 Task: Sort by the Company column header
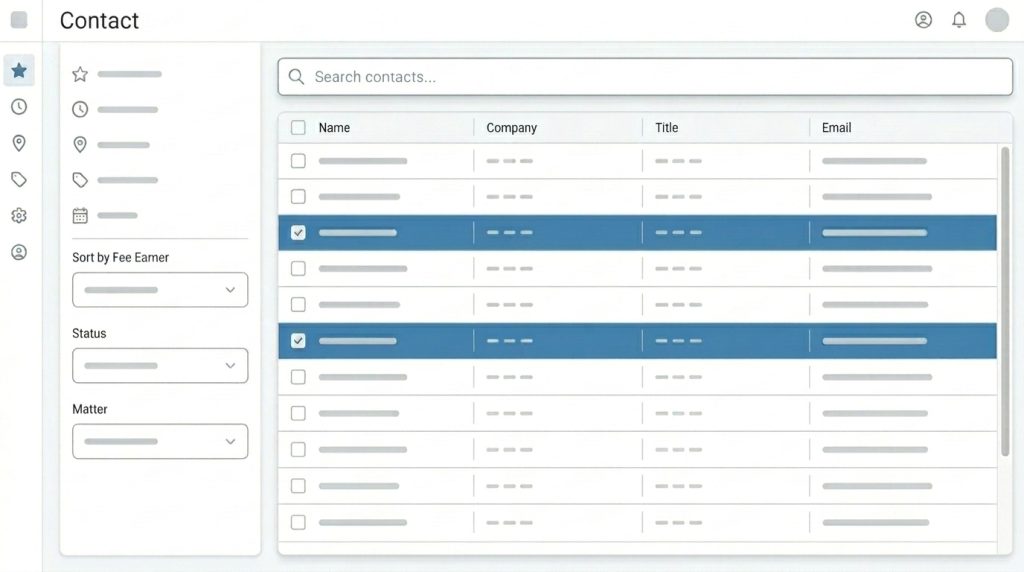point(511,128)
